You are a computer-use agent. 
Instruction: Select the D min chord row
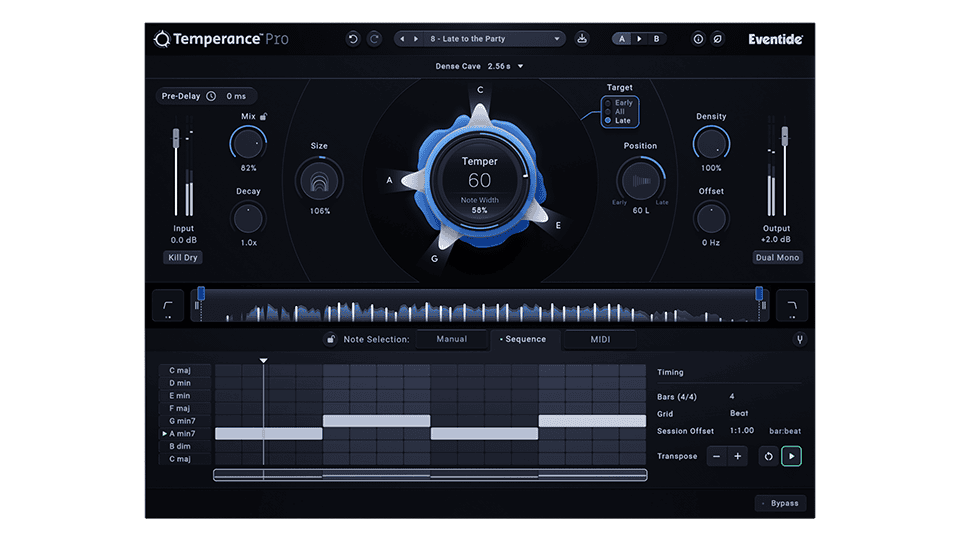[184, 383]
